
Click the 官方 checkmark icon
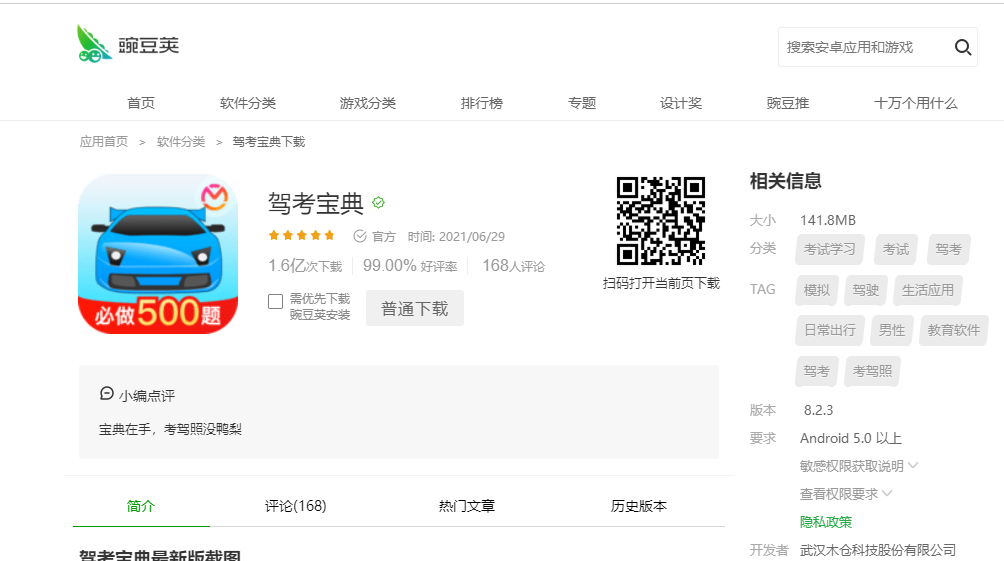tap(360, 236)
